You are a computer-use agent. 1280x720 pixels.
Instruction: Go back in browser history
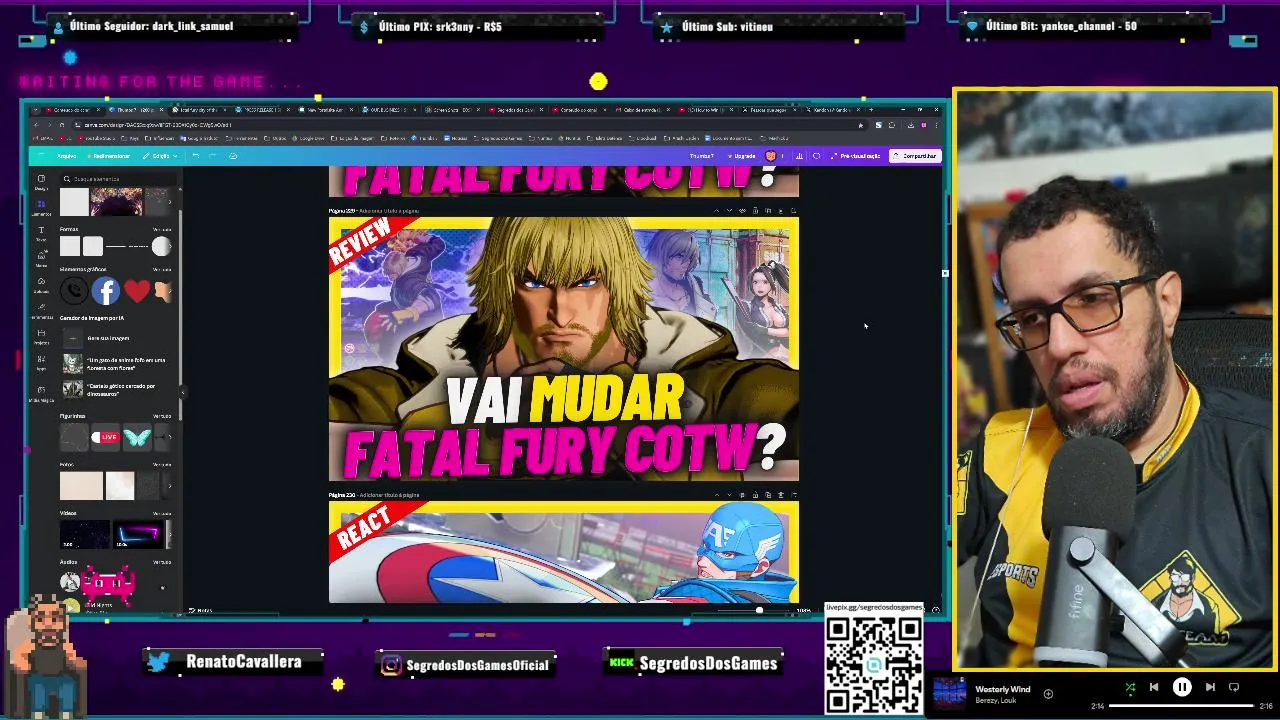click(36, 125)
